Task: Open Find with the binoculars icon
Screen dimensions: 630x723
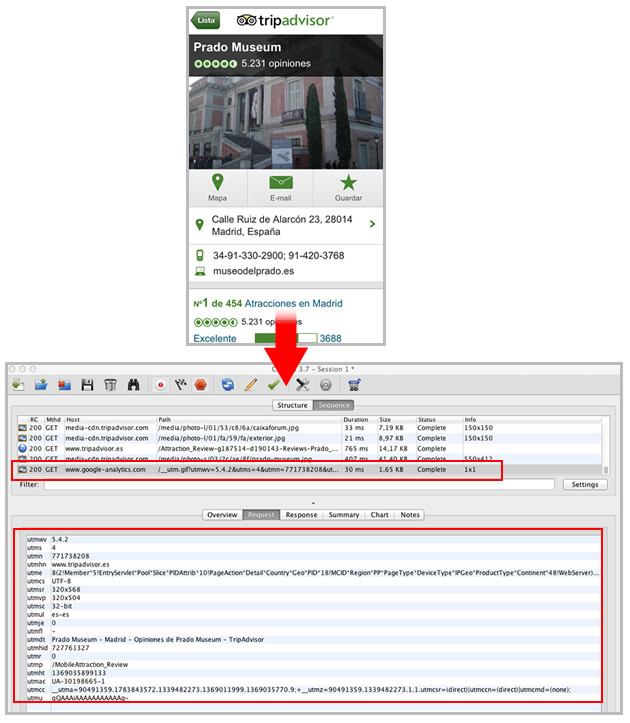Action: [133, 385]
